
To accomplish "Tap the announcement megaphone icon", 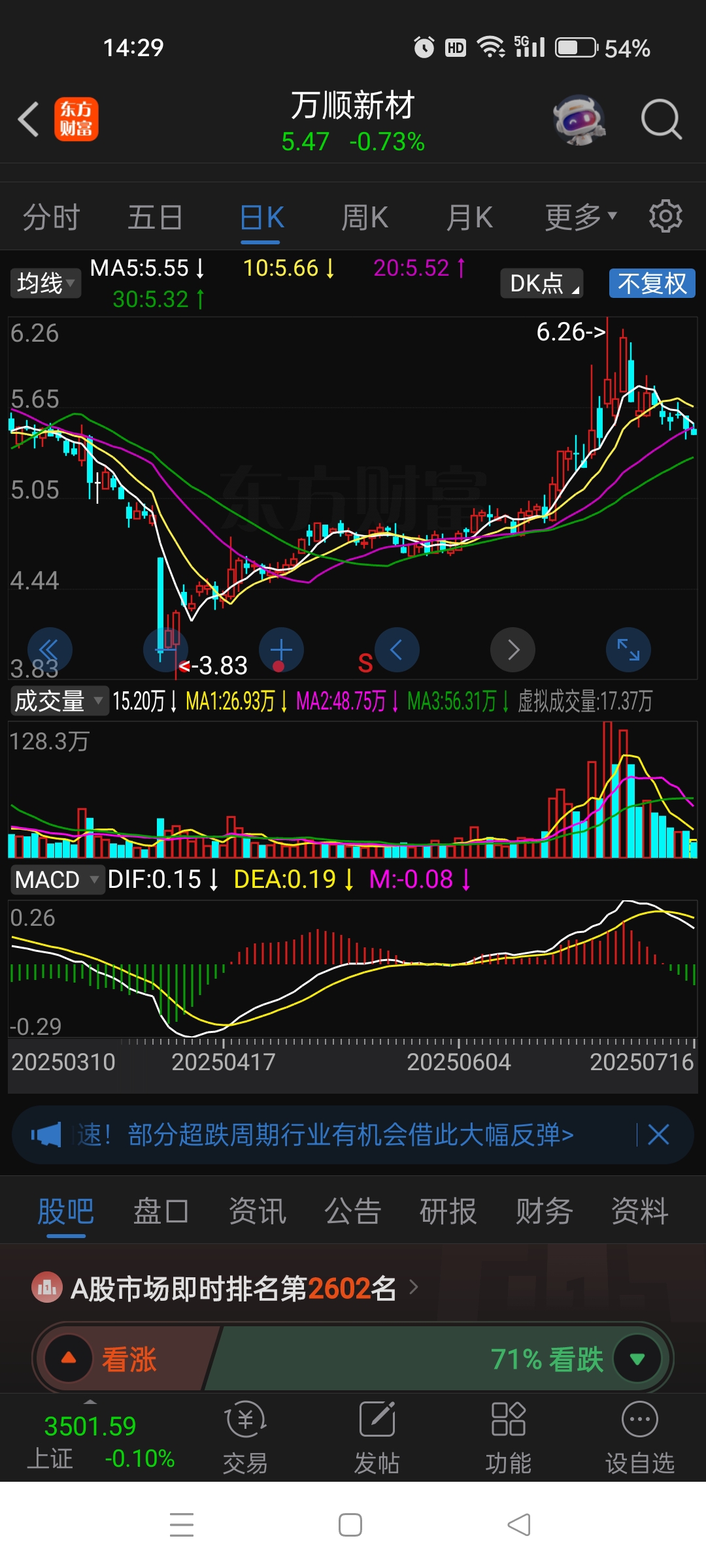I will [46, 1135].
